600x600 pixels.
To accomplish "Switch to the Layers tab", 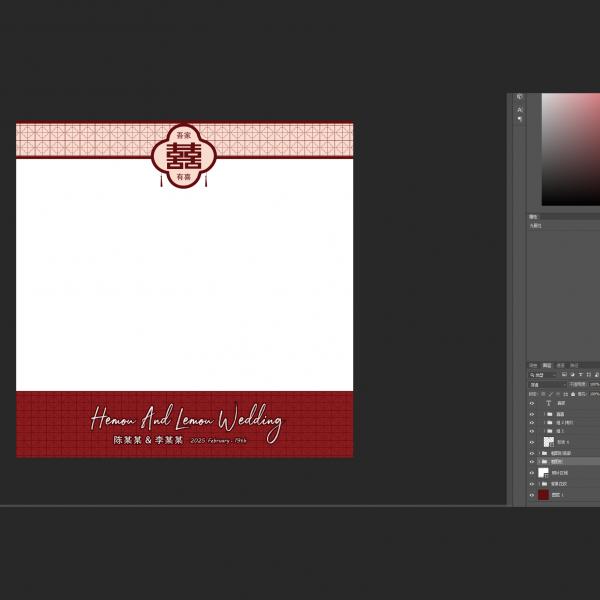I will click(x=547, y=365).
